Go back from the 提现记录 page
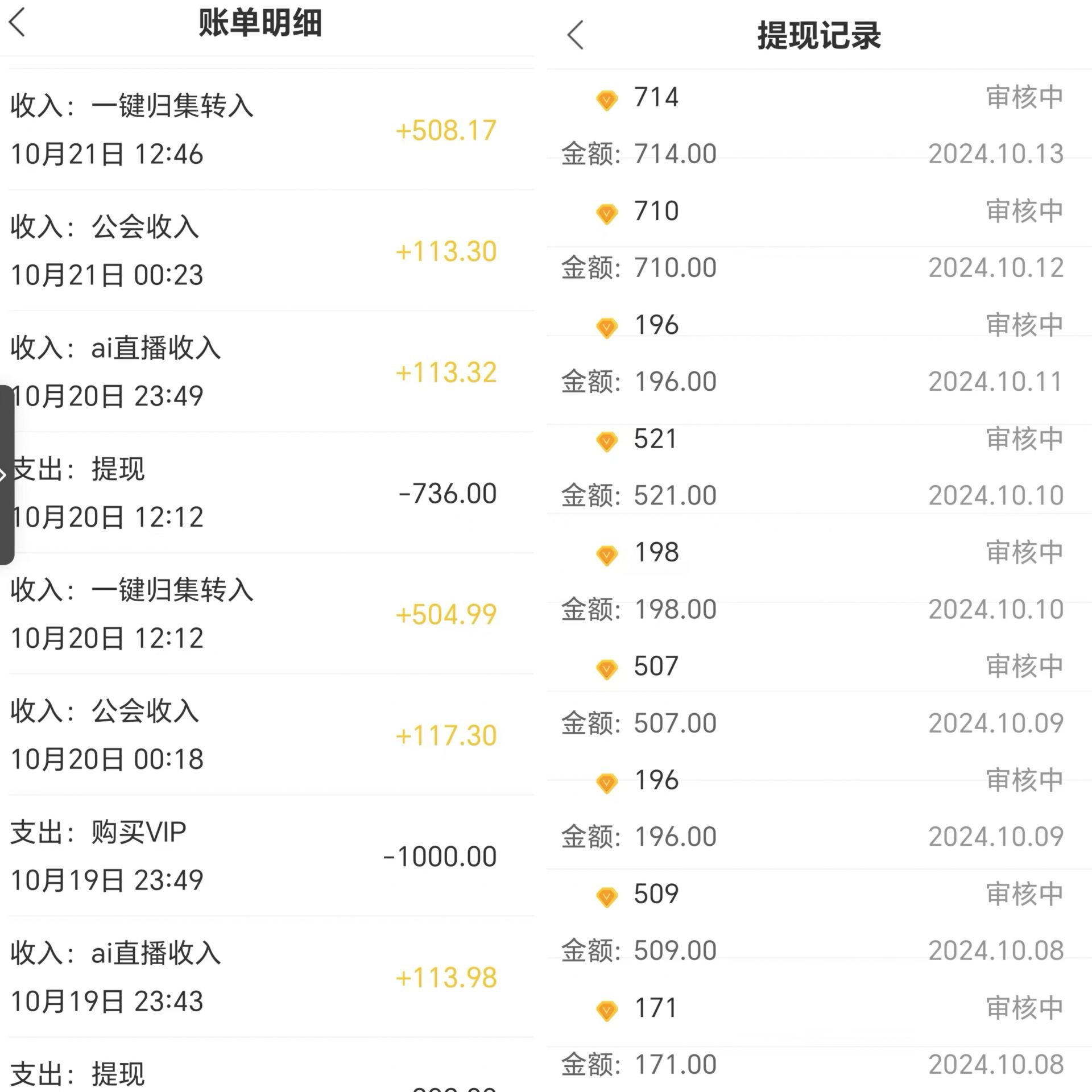This screenshot has height=1092, width=1092. pos(575,35)
